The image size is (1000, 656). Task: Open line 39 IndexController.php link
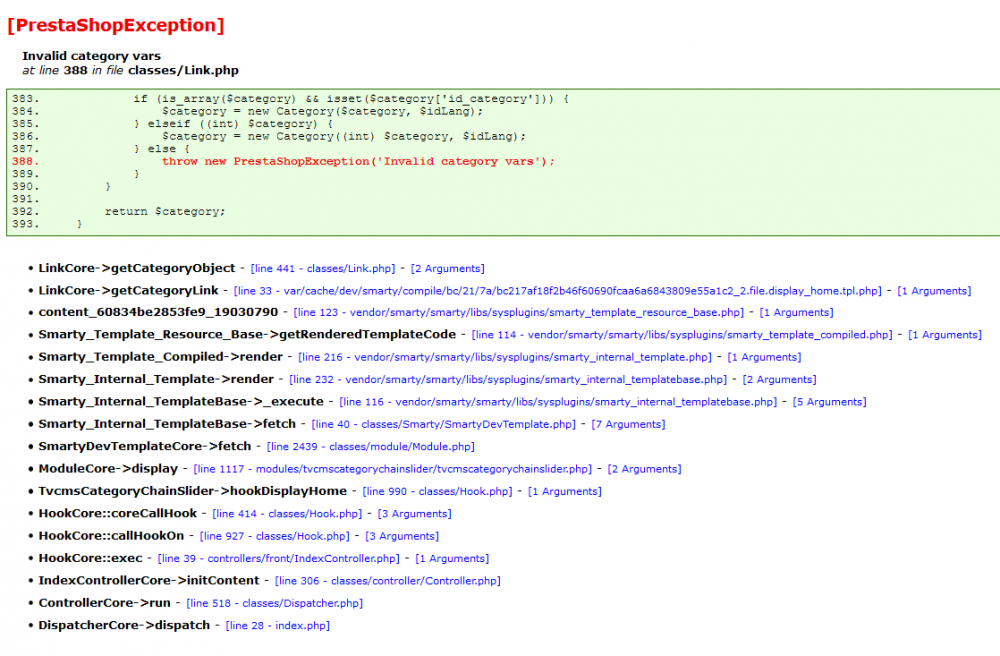[279, 558]
